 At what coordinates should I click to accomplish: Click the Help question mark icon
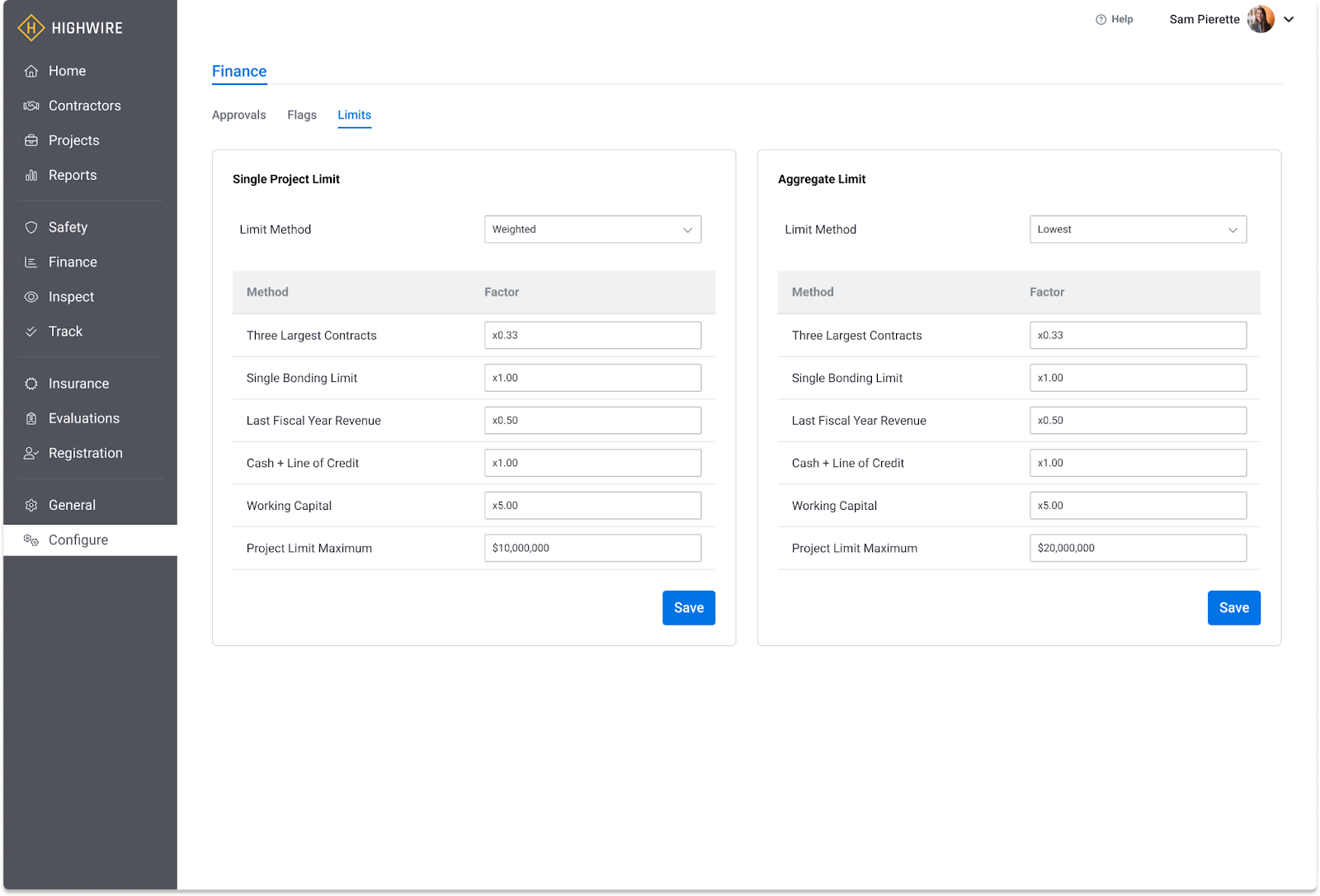coord(1101,20)
